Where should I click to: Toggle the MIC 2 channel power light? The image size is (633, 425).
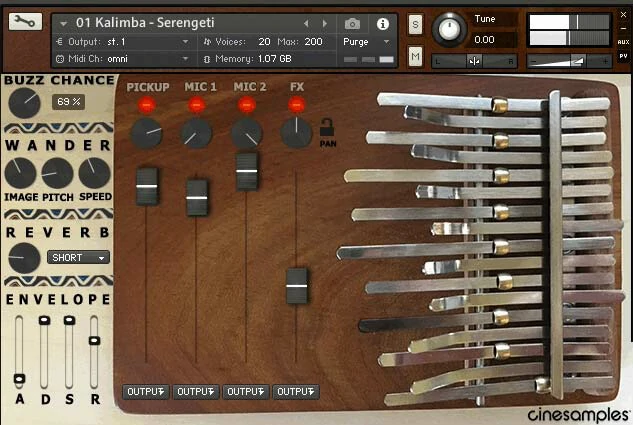tap(247, 105)
